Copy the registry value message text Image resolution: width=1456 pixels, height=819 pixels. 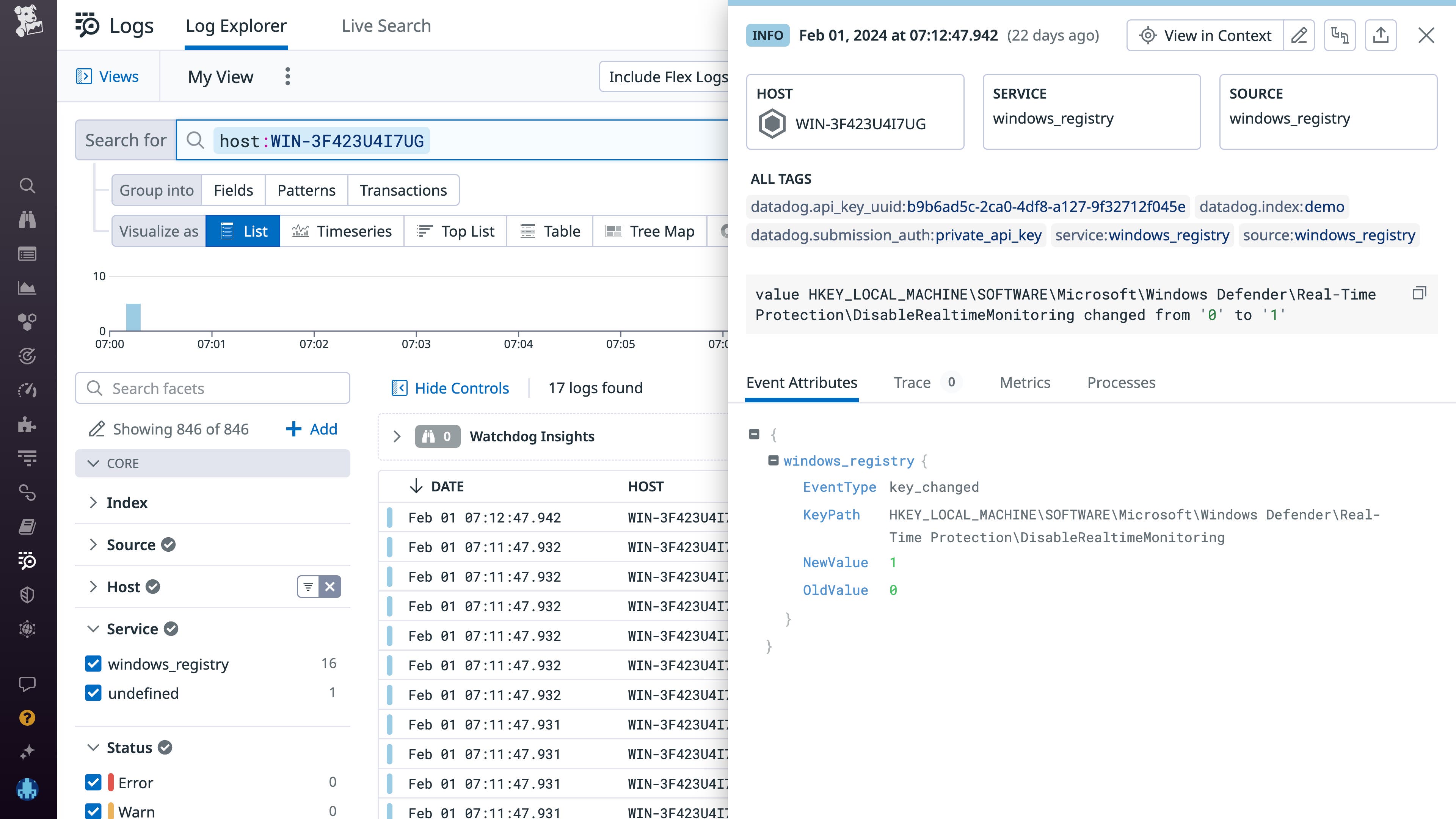coord(1419,293)
